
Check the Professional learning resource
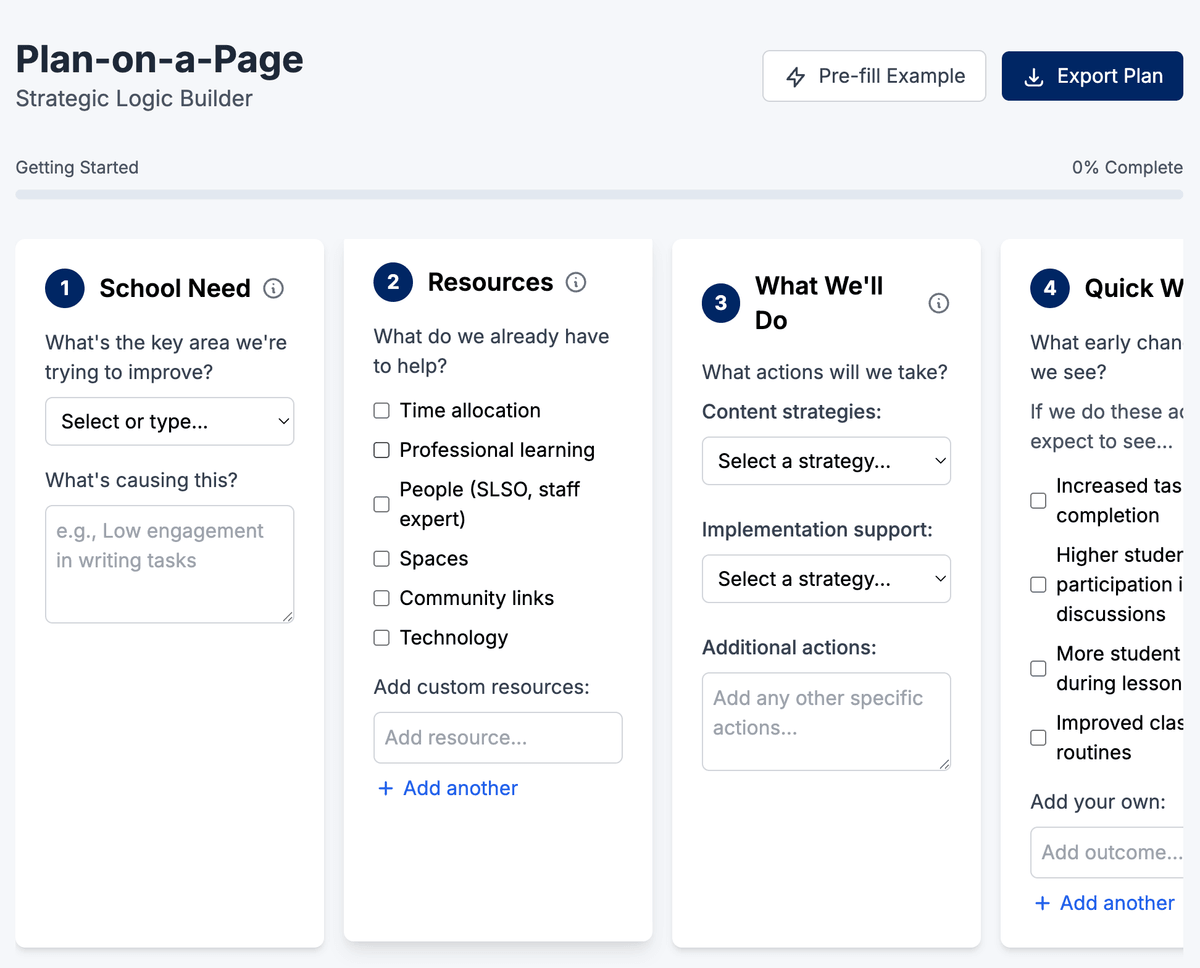tap(381, 450)
